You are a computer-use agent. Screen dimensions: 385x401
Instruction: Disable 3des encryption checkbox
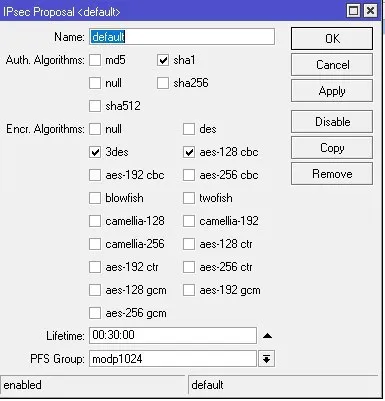[x=95, y=152]
